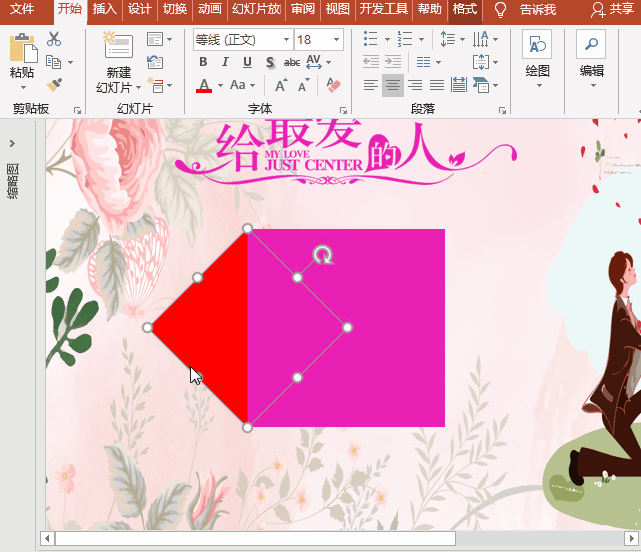Open the Drawing 绘图 group button
The image size is (641, 552).
point(537,59)
